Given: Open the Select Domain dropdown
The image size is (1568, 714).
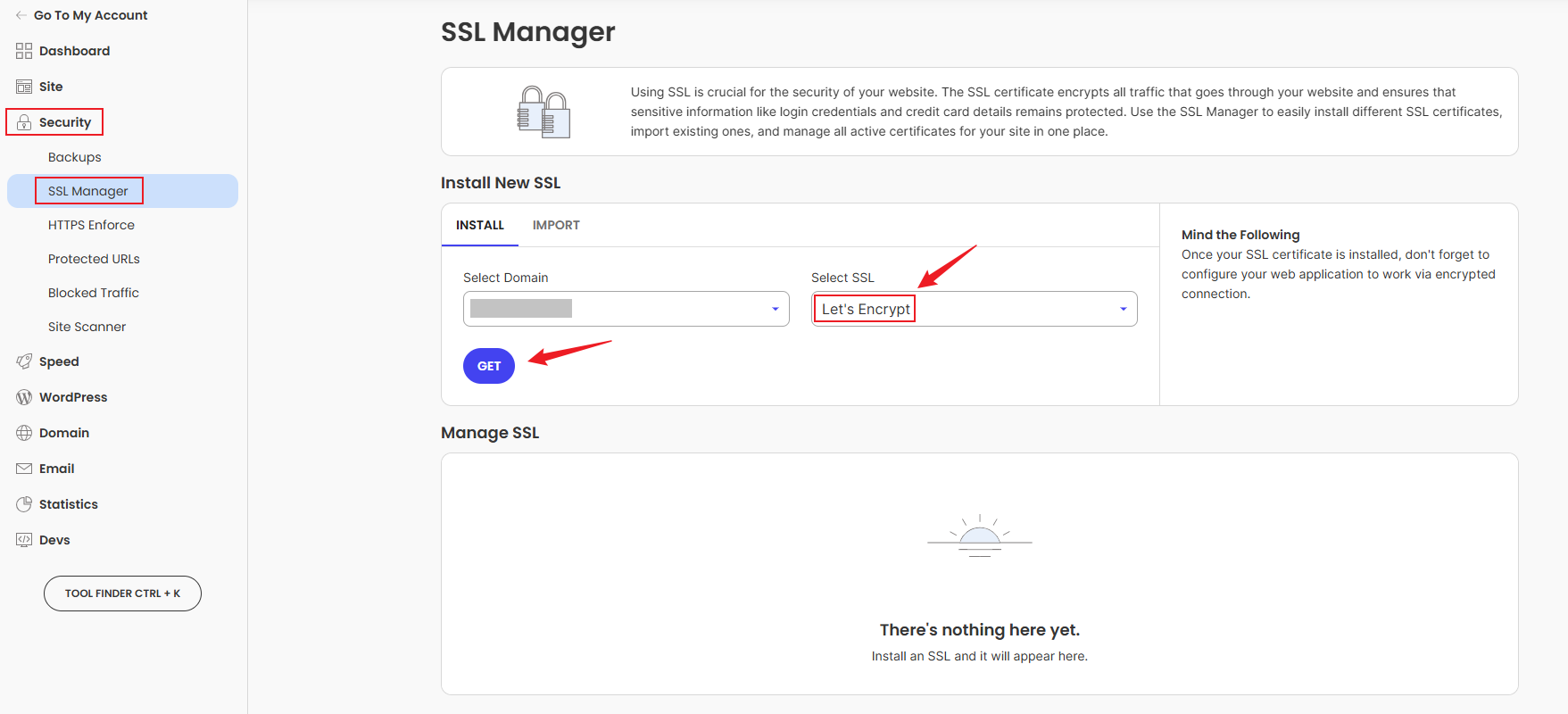Looking at the screenshot, I should coord(626,309).
